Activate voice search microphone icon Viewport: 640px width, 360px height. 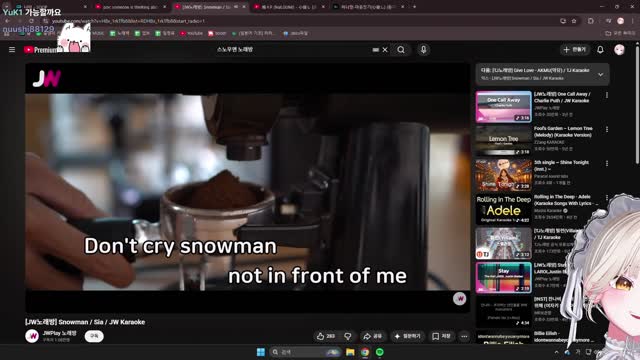click(423, 50)
